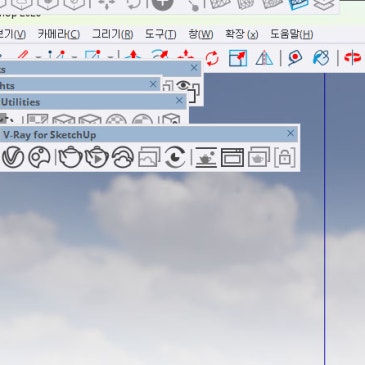
Task: Toggle lock camera orientation icon
Action: click(x=285, y=157)
